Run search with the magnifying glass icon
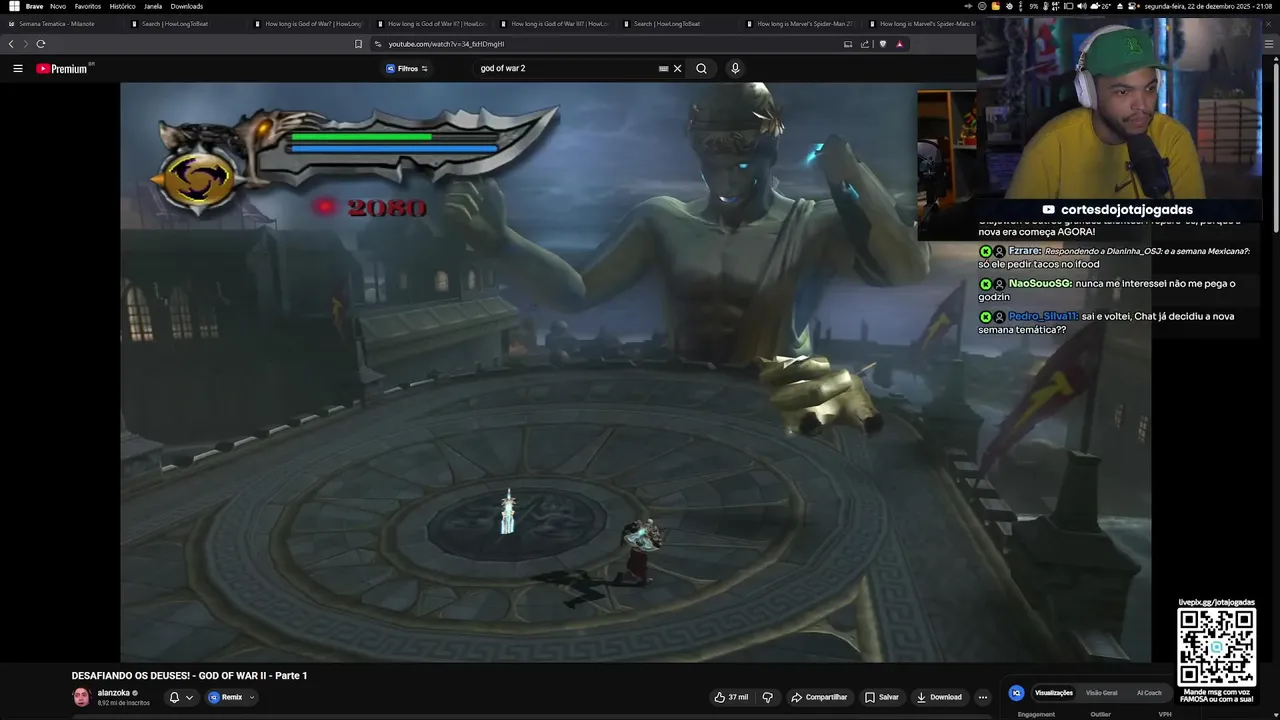The width and height of the screenshot is (1280, 720). pyautogui.click(x=701, y=69)
